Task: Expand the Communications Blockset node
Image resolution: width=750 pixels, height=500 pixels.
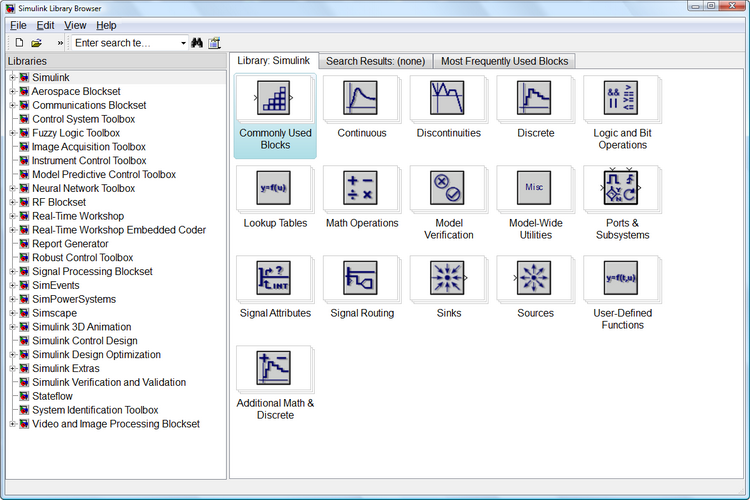Action: tap(13, 105)
